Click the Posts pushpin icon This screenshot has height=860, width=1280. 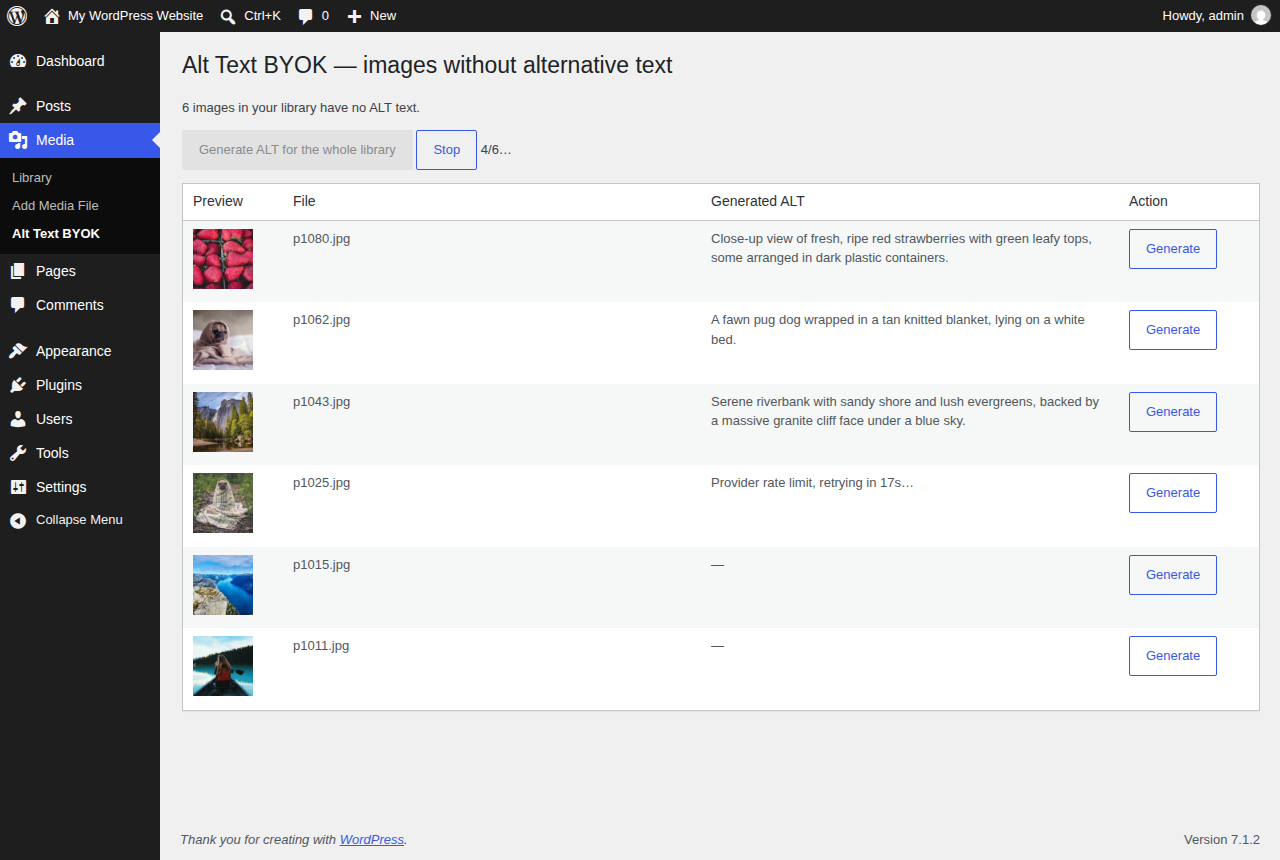click(x=18, y=106)
